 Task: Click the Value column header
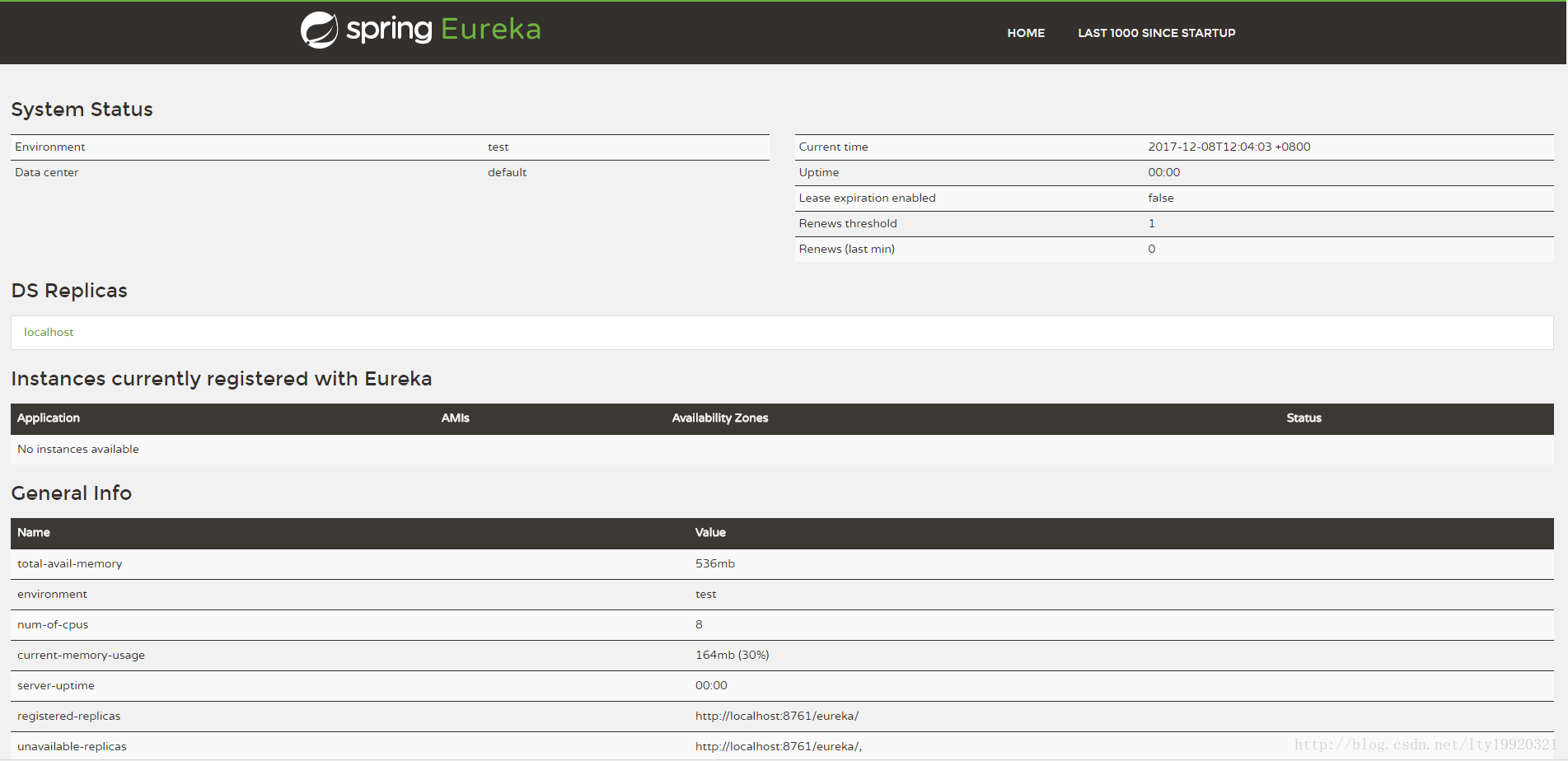(710, 533)
